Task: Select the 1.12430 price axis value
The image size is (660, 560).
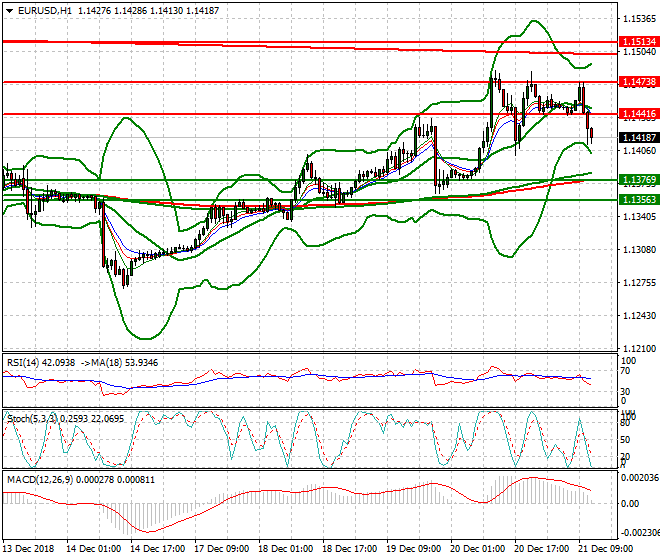Action: point(639,315)
